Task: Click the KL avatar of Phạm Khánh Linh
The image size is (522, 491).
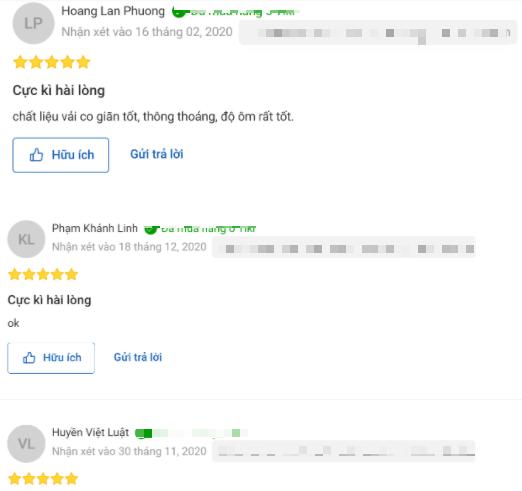Action: (26, 239)
